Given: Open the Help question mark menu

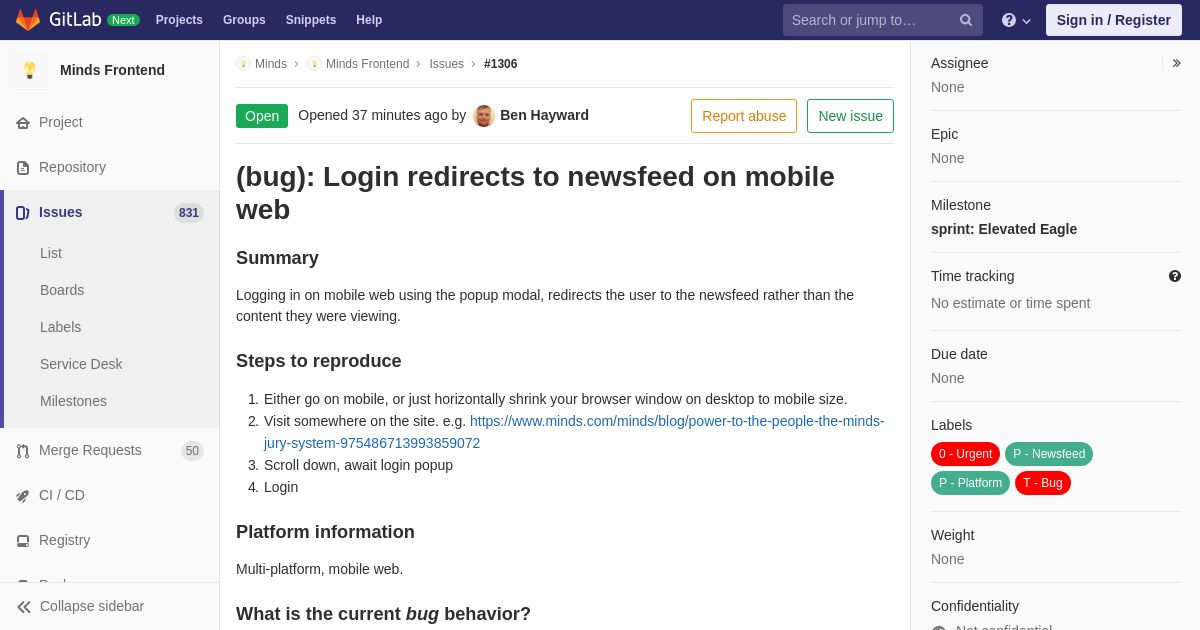Looking at the screenshot, I should tap(1016, 20).
